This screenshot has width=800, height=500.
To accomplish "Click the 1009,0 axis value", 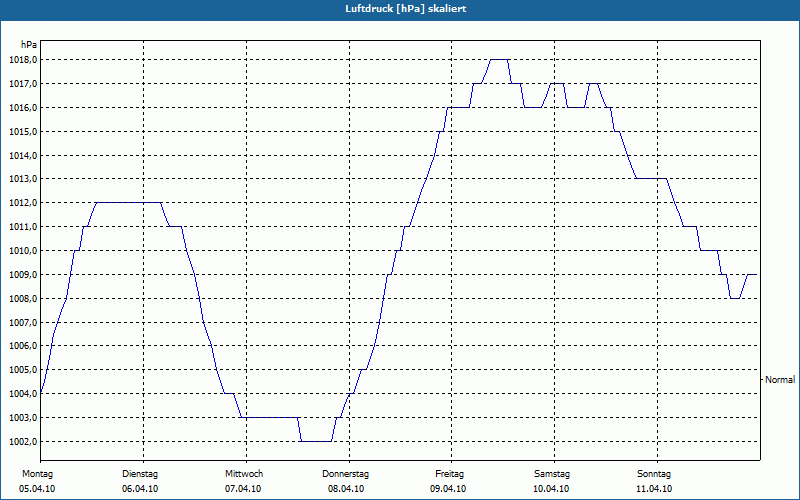I will click(x=22, y=274).
